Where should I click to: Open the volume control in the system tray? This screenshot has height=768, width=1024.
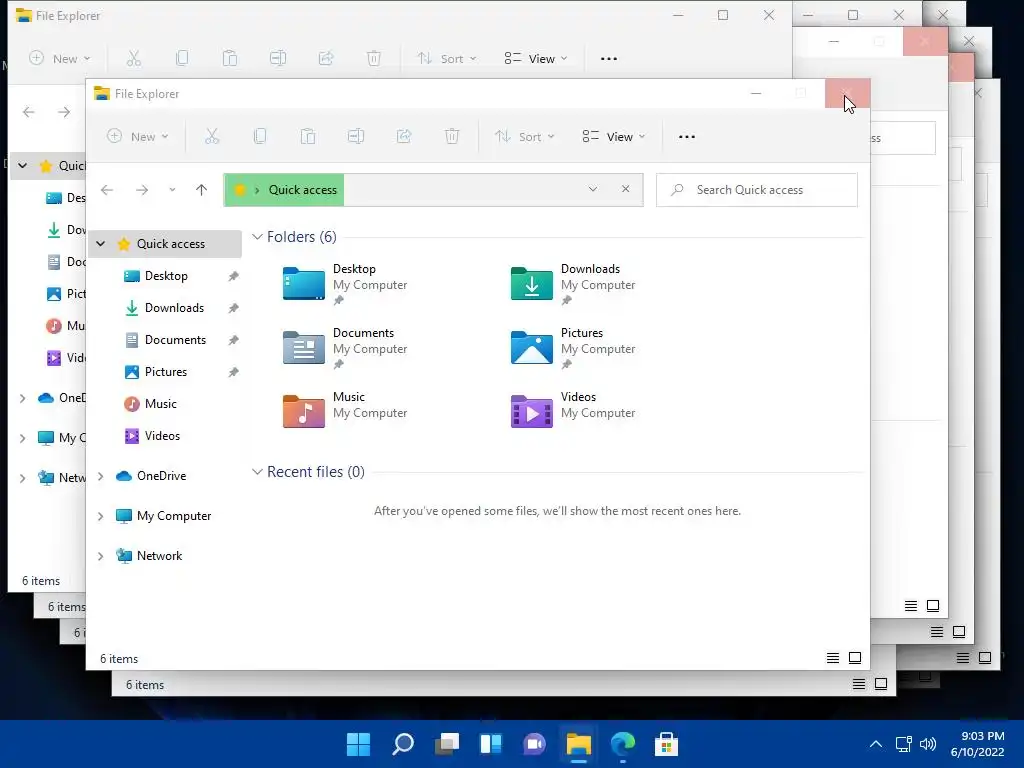[x=928, y=744]
